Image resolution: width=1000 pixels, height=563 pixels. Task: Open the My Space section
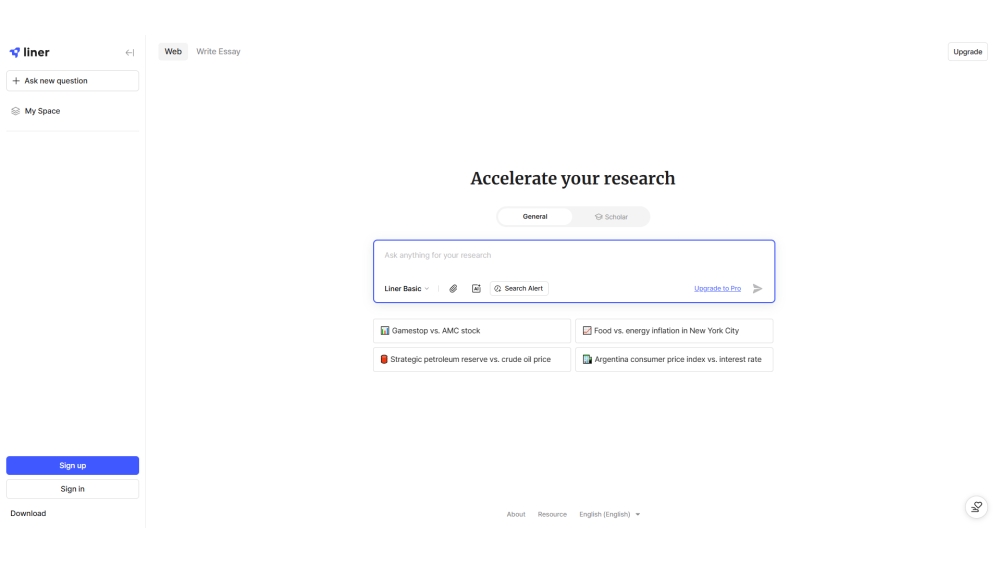tap(42, 111)
